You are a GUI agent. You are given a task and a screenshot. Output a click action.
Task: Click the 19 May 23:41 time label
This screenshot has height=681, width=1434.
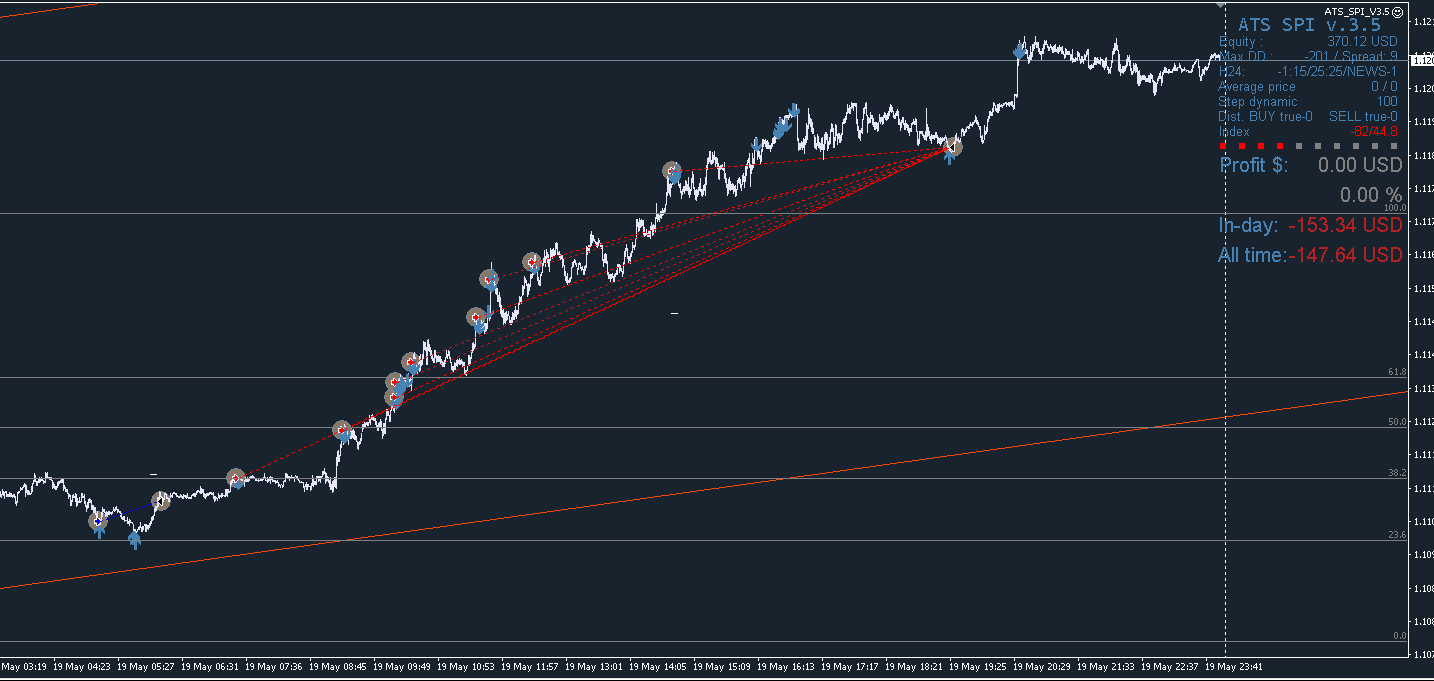pos(1235,666)
